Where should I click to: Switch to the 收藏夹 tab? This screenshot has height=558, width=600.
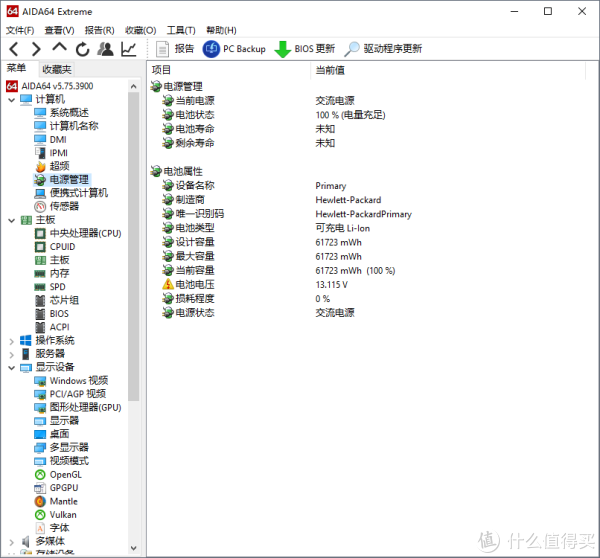click(x=57, y=69)
